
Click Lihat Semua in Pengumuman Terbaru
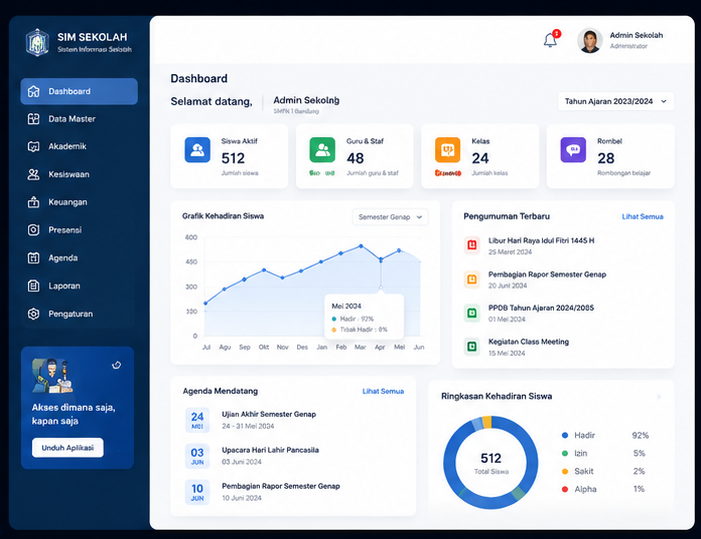click(x=642, y=217)
